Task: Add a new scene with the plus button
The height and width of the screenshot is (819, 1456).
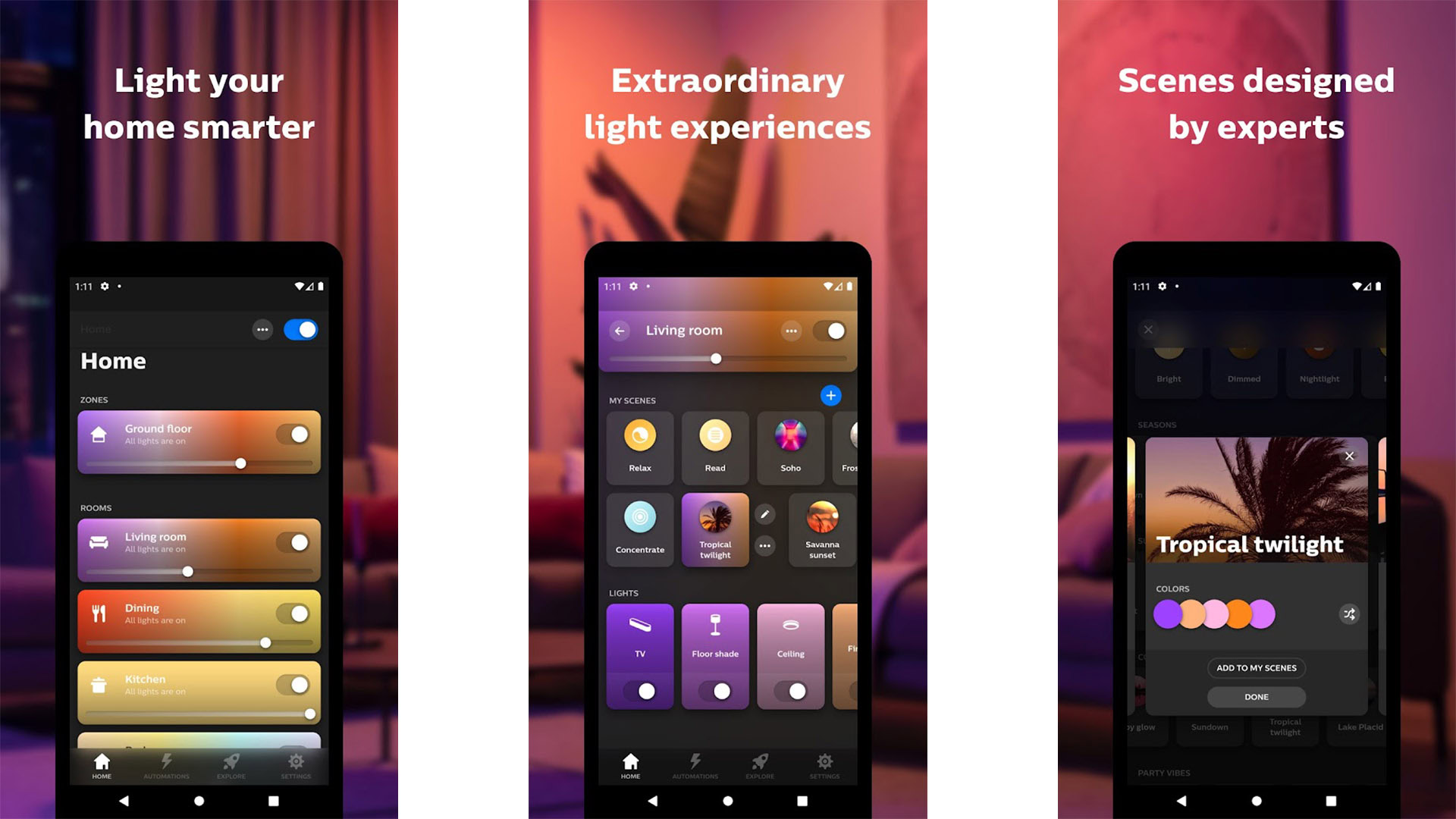Action: click(828, 396)
